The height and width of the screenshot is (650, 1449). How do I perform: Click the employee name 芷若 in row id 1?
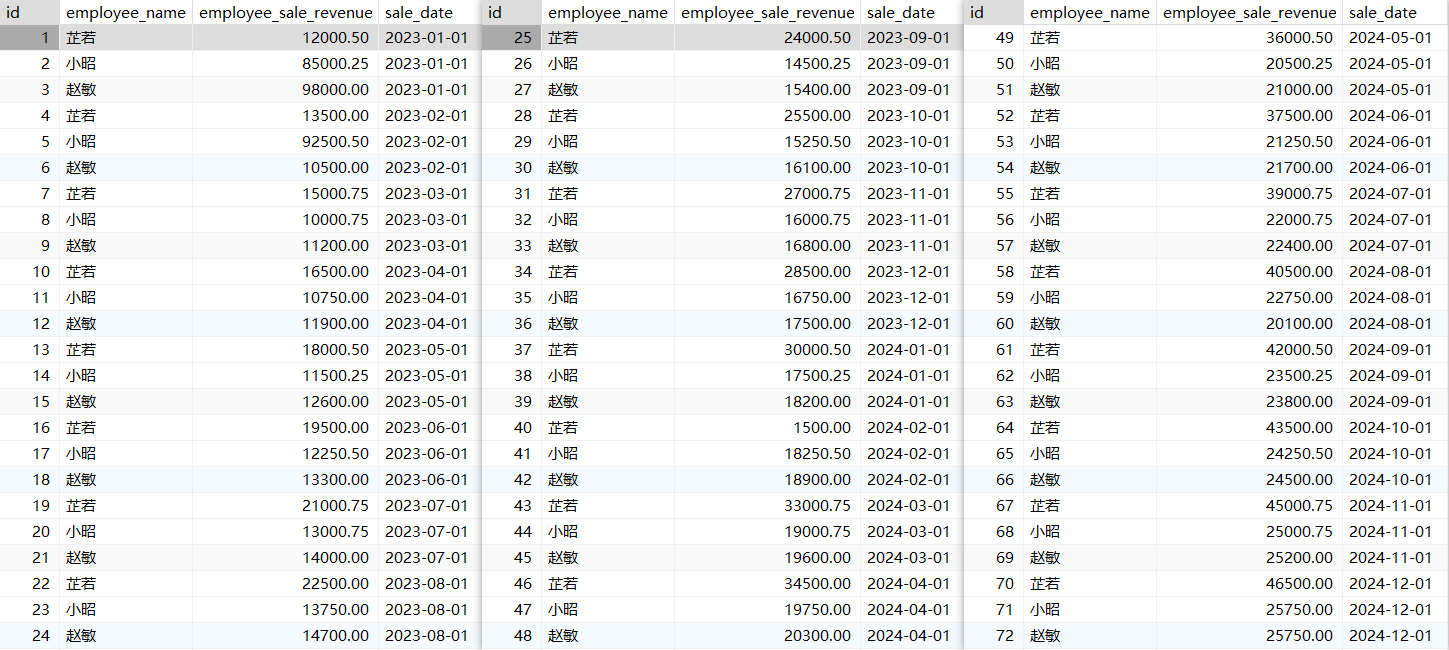pyautogui.click(x=81, y=37)
